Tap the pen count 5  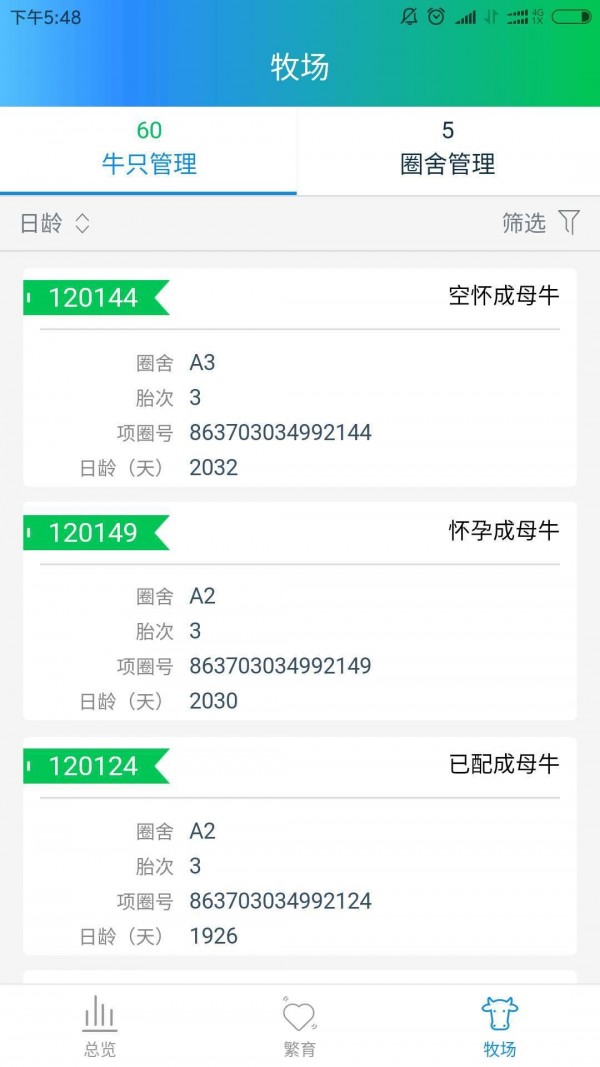[448, 129]
